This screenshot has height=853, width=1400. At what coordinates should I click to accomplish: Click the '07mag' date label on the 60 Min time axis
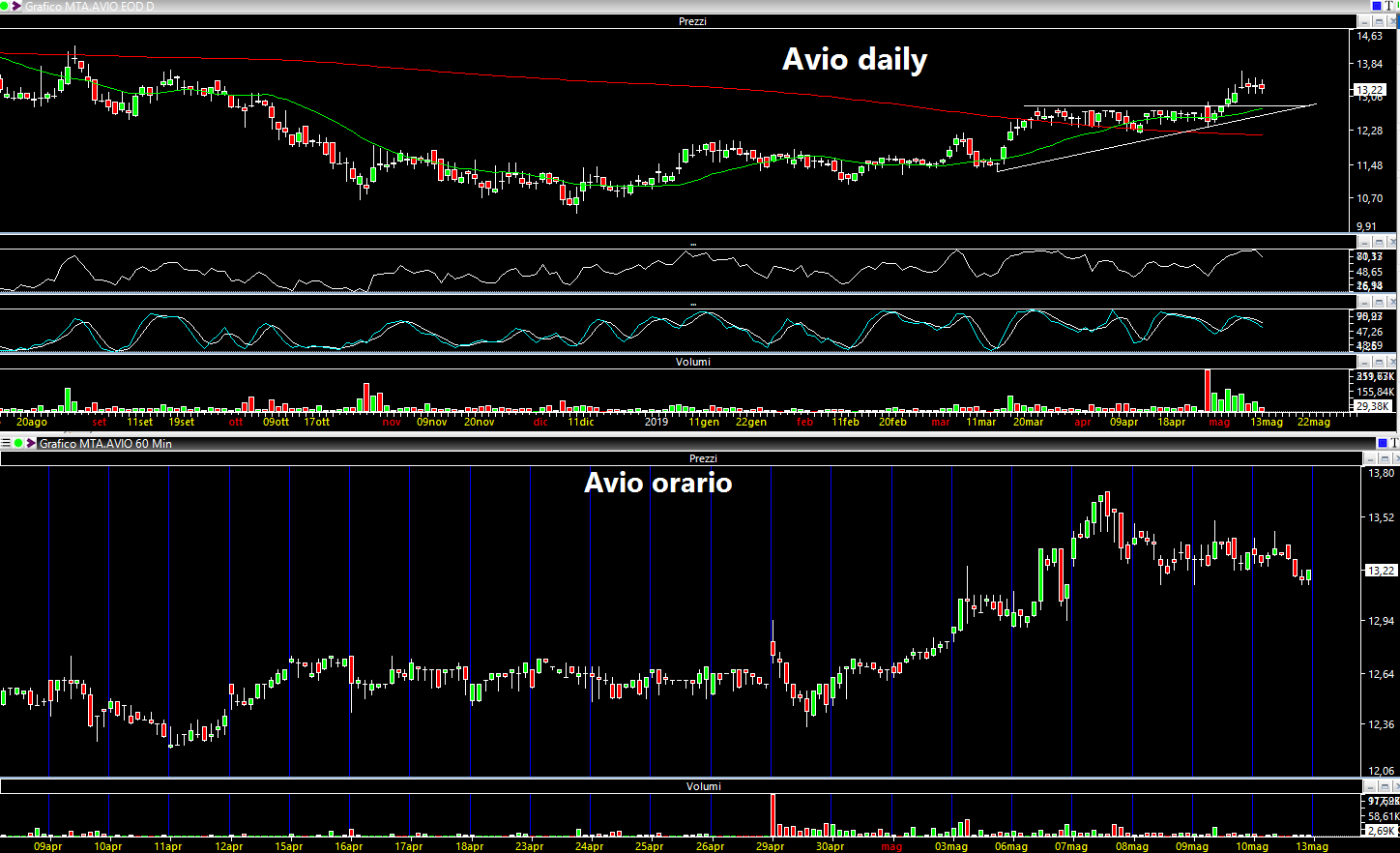coord(1071,846)
